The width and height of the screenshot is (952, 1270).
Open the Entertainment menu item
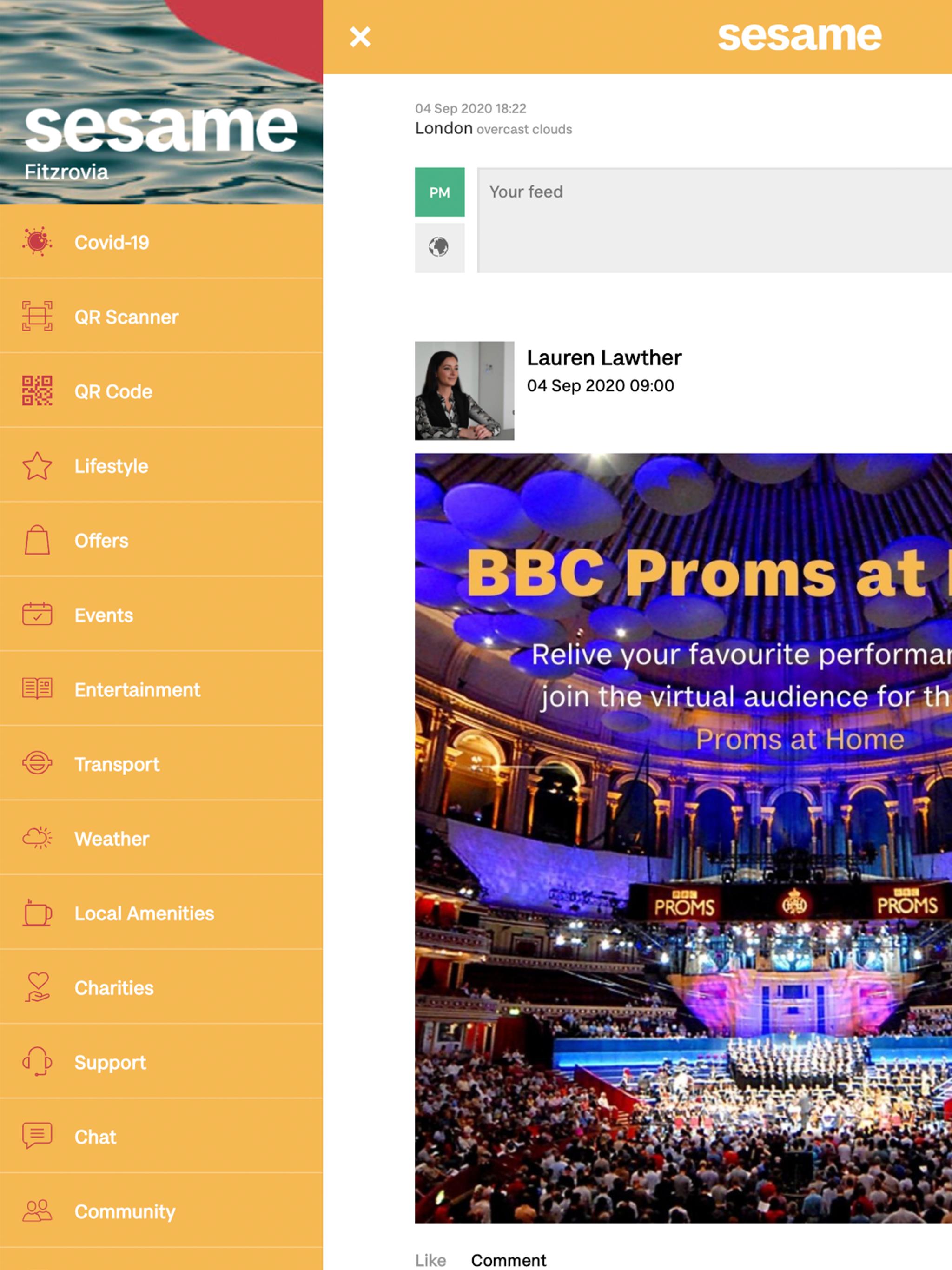(x=137, y=689)
